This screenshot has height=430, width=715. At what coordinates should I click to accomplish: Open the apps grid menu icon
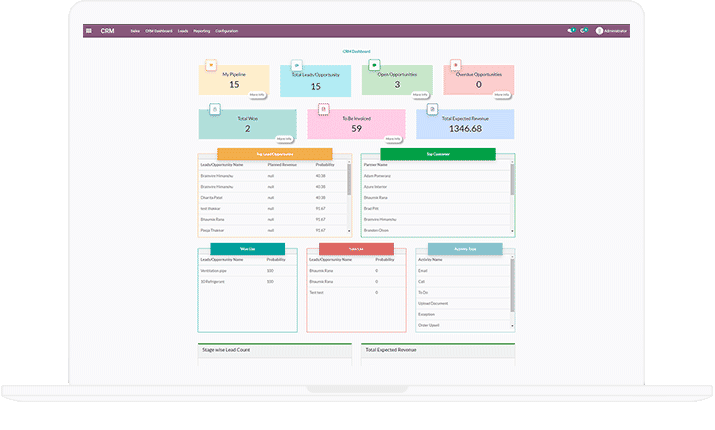(89, 31)
